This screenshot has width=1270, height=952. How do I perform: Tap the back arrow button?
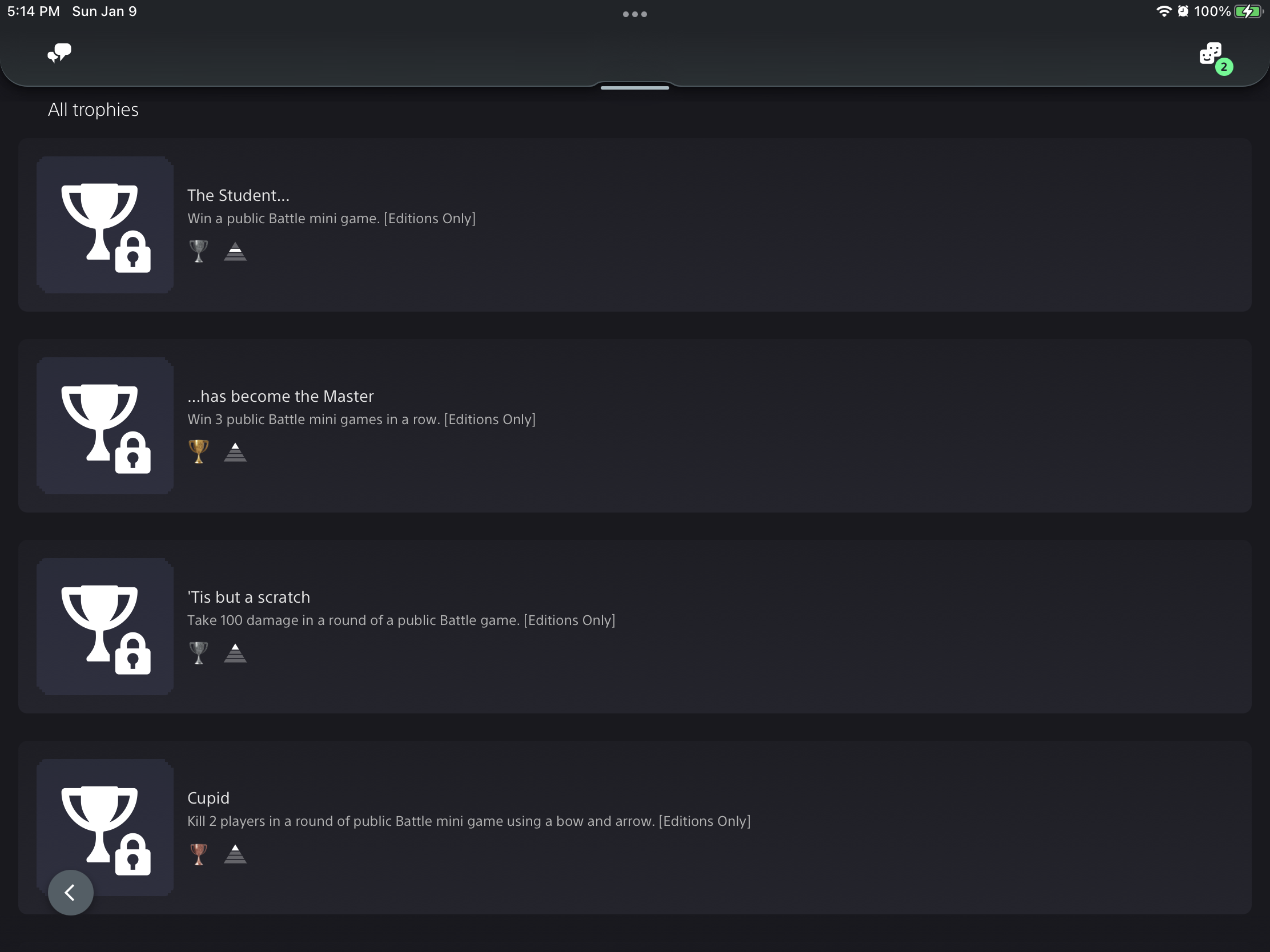(71, 892)
